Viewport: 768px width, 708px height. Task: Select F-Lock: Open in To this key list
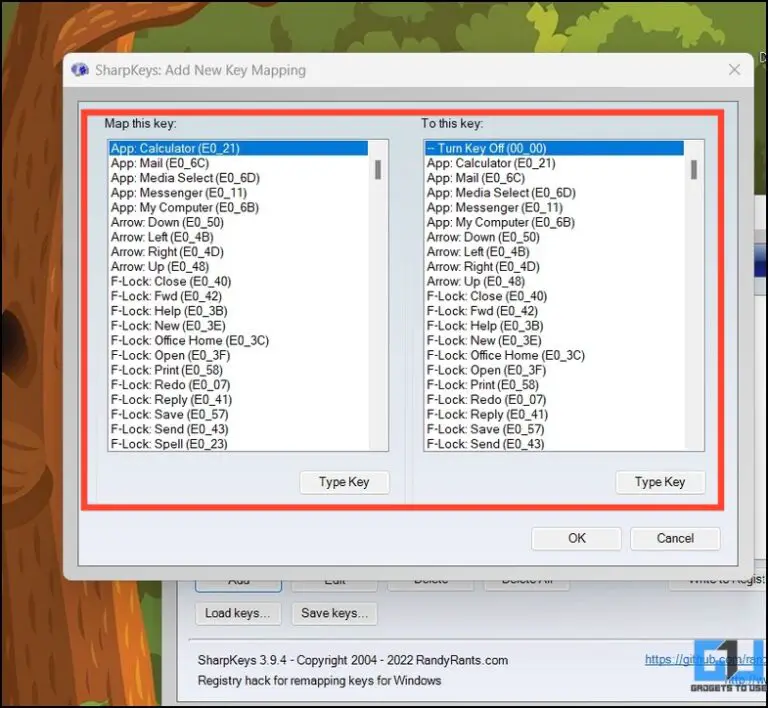554,370
